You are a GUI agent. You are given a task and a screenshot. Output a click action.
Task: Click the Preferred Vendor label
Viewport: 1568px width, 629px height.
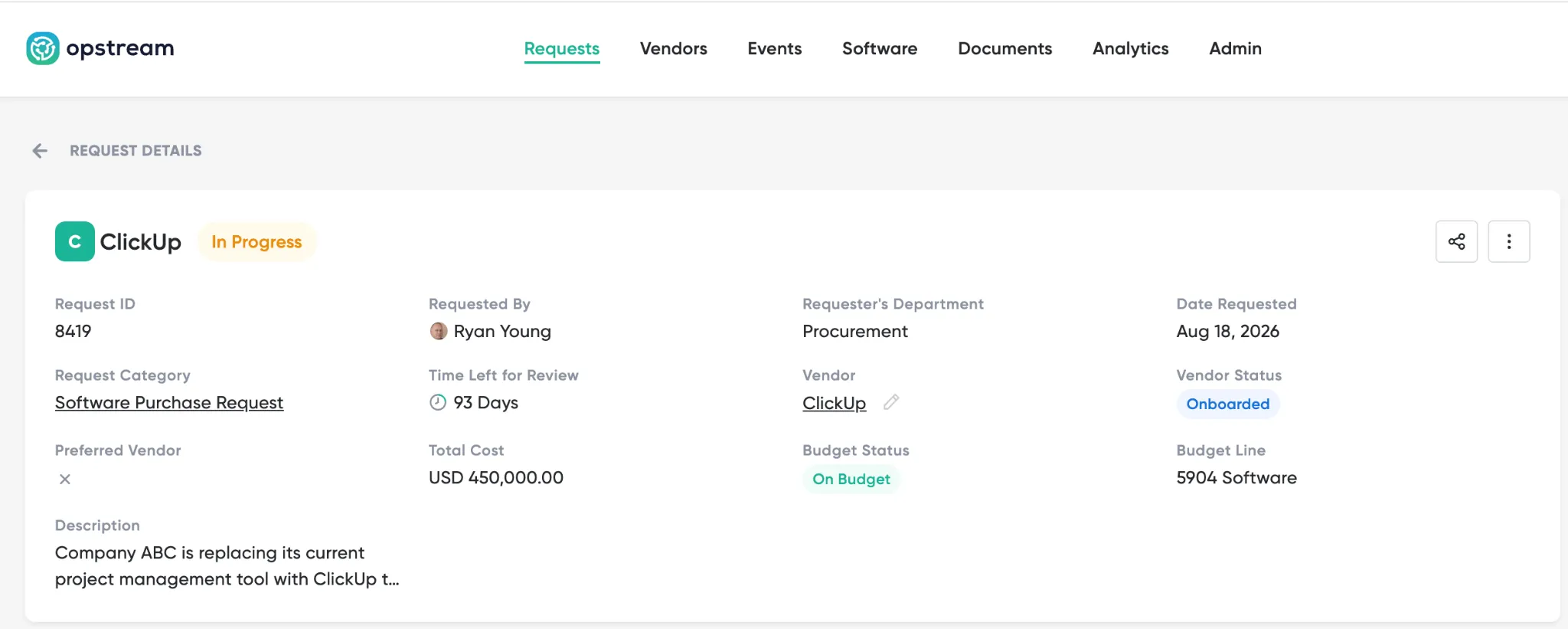pos(118,450)
